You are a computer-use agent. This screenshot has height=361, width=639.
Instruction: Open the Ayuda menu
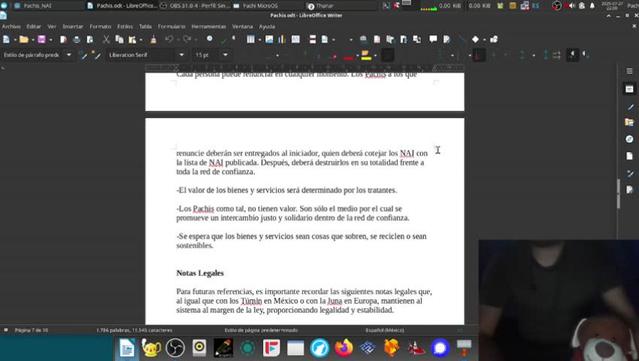(x=267, y=26)
